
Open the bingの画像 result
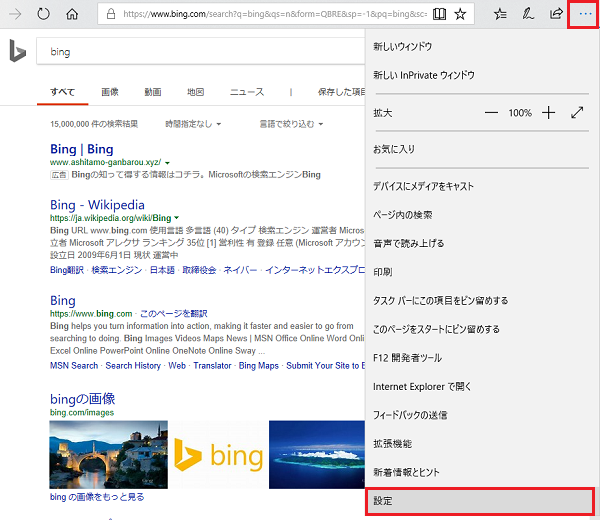(x=82, y=399)
